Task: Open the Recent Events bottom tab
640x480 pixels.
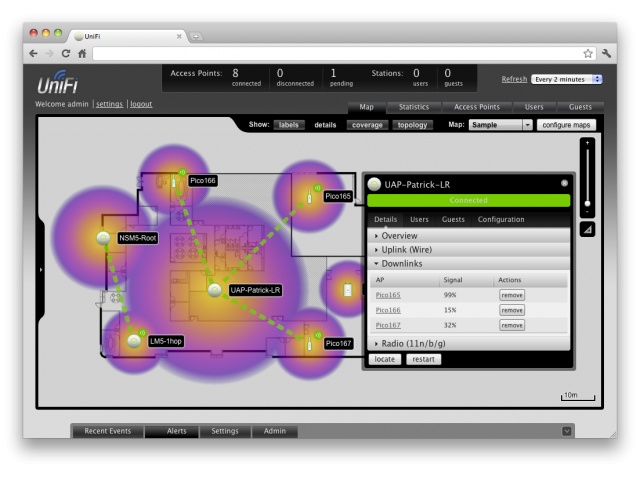Action: tap(108, 431)
